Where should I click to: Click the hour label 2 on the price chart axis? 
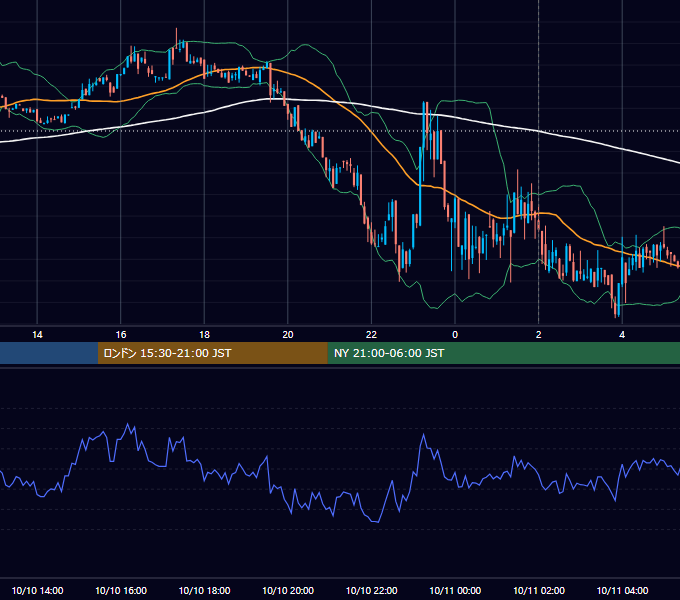(539, 335)
